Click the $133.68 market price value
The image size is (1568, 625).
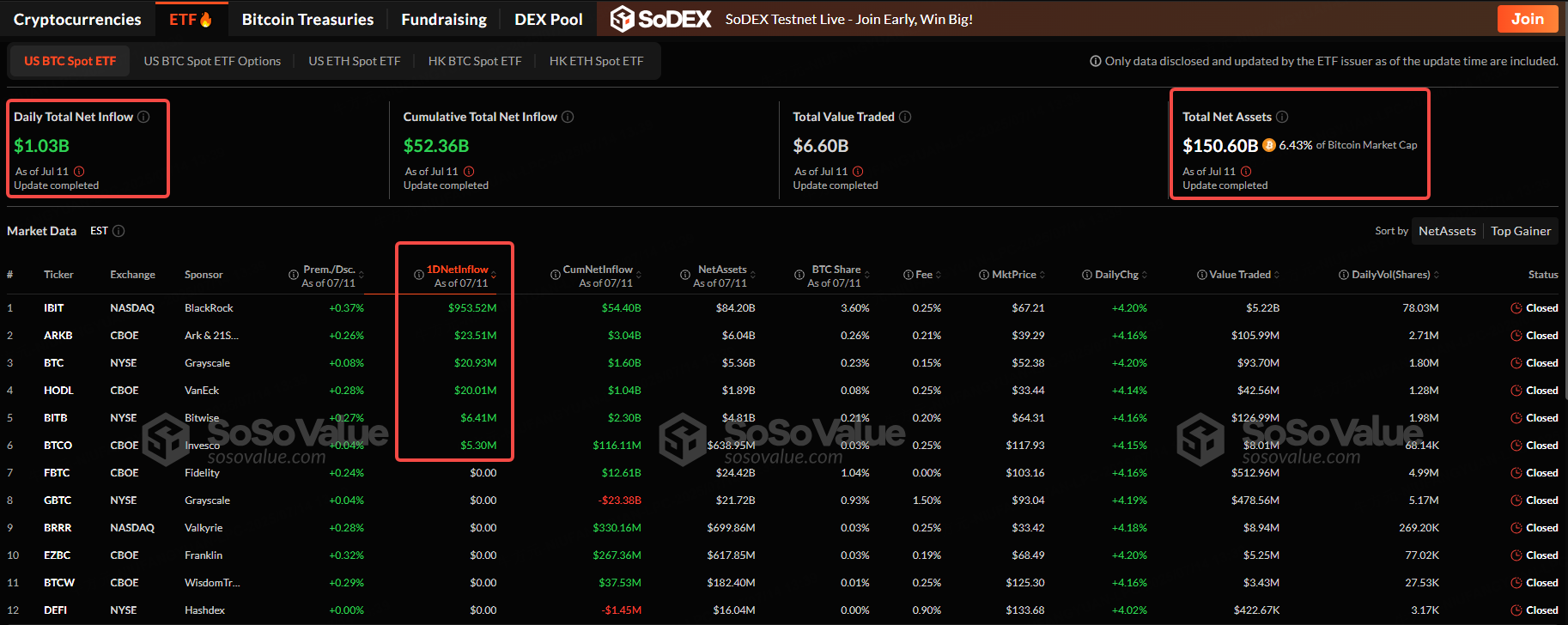pos(1025,610)
